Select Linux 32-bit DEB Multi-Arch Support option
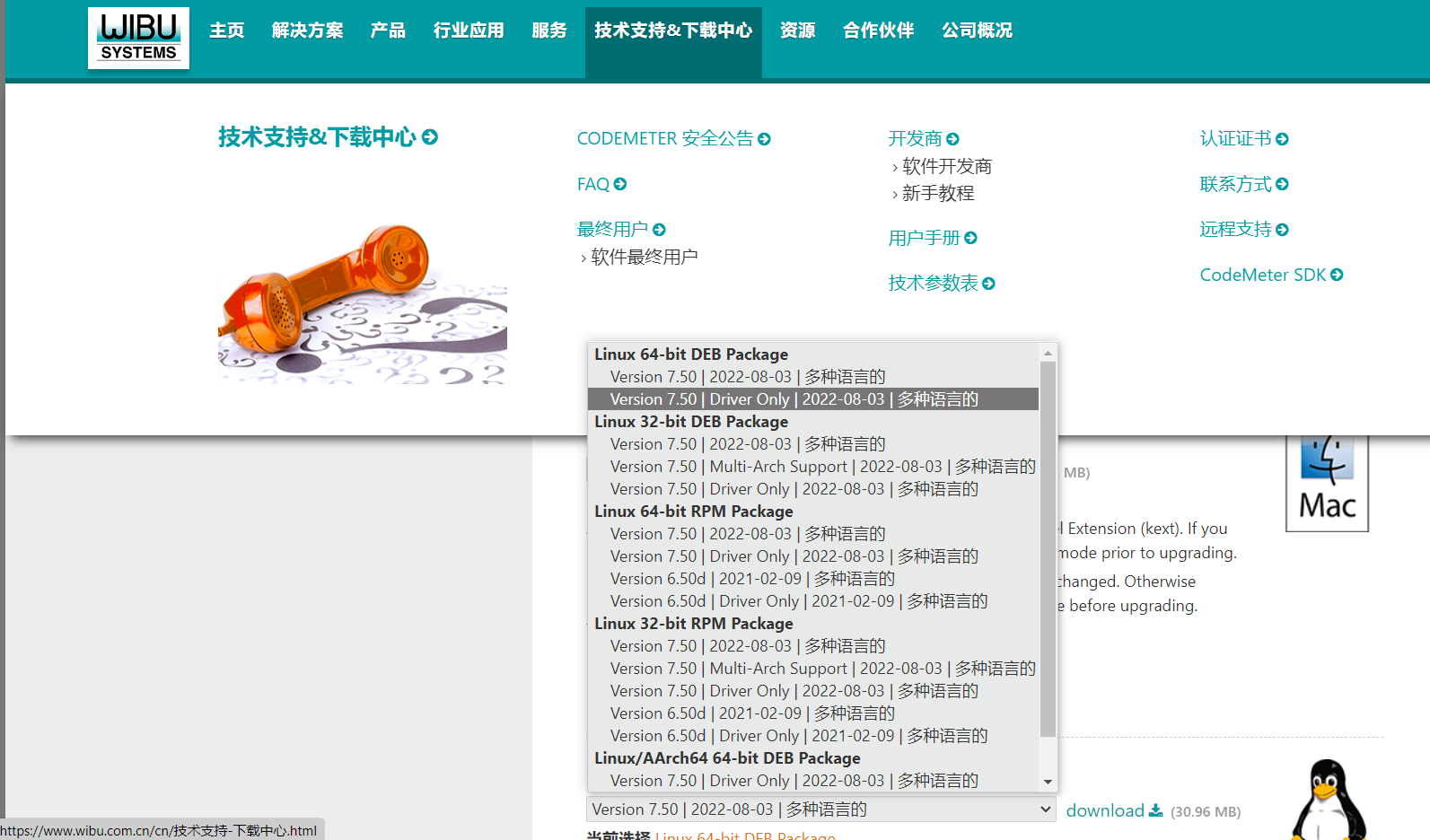Screen dimensions: 1430x840 click(813, 467)
